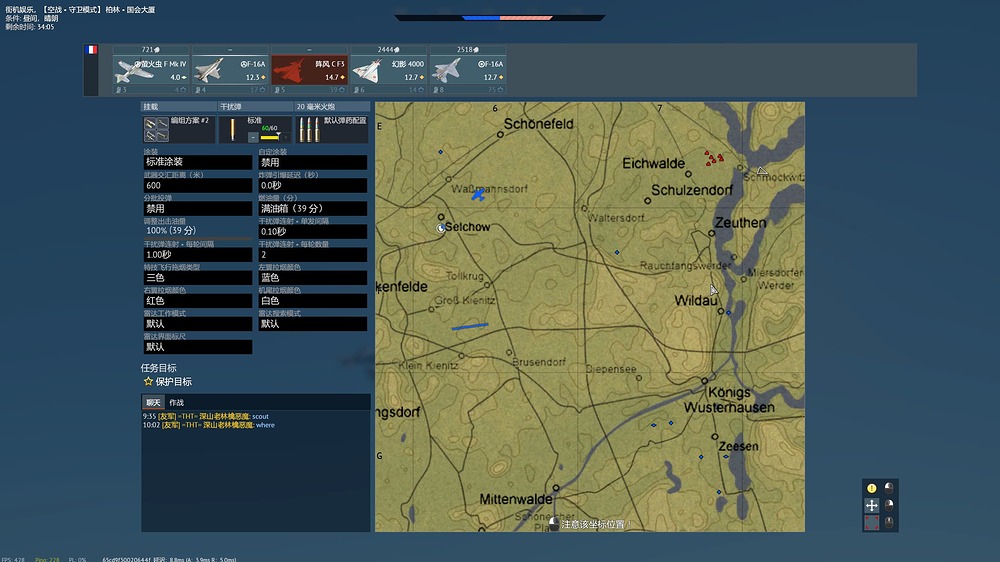
Task: Open the 标准涂装 skin dropdown
Action: coord(197,162)
